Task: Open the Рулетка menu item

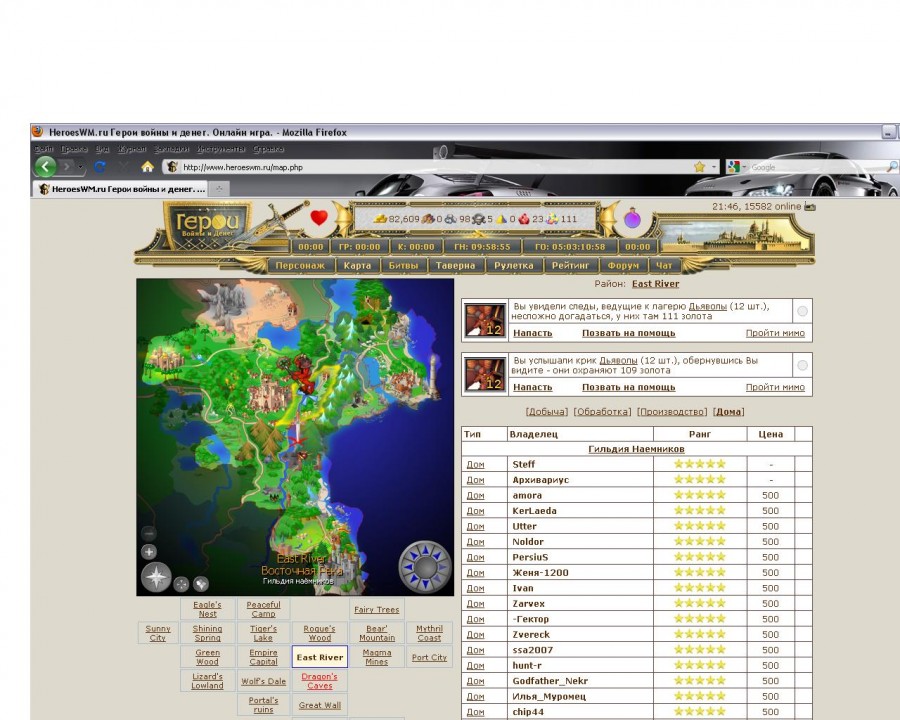Action: click(514, 266)
